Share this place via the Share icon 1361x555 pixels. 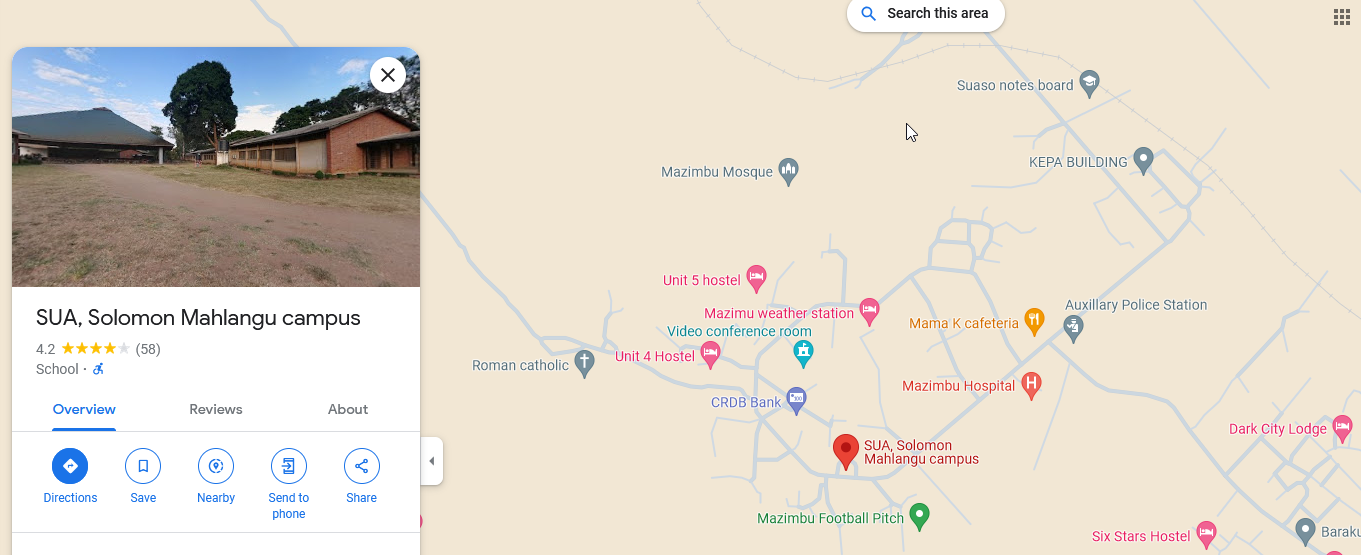coord(362,466)
